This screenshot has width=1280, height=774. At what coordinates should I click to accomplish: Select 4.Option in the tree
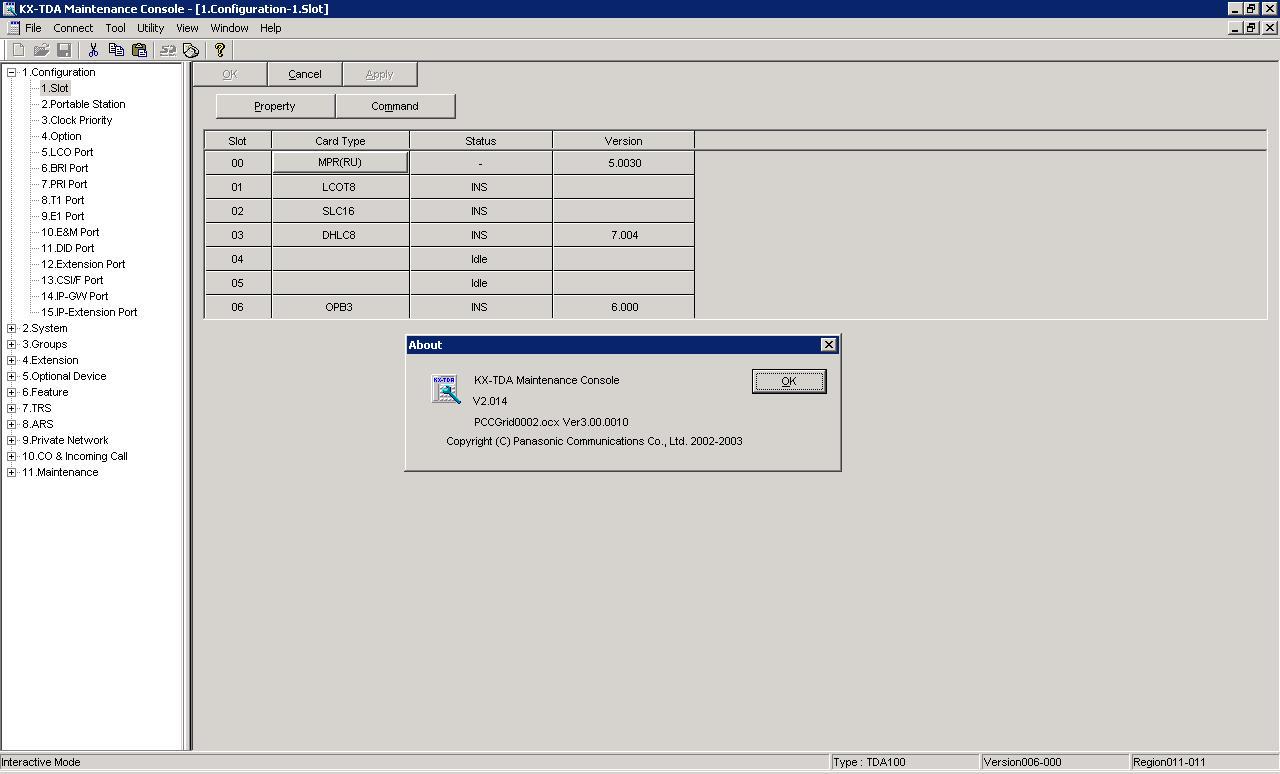pos(61,136)
